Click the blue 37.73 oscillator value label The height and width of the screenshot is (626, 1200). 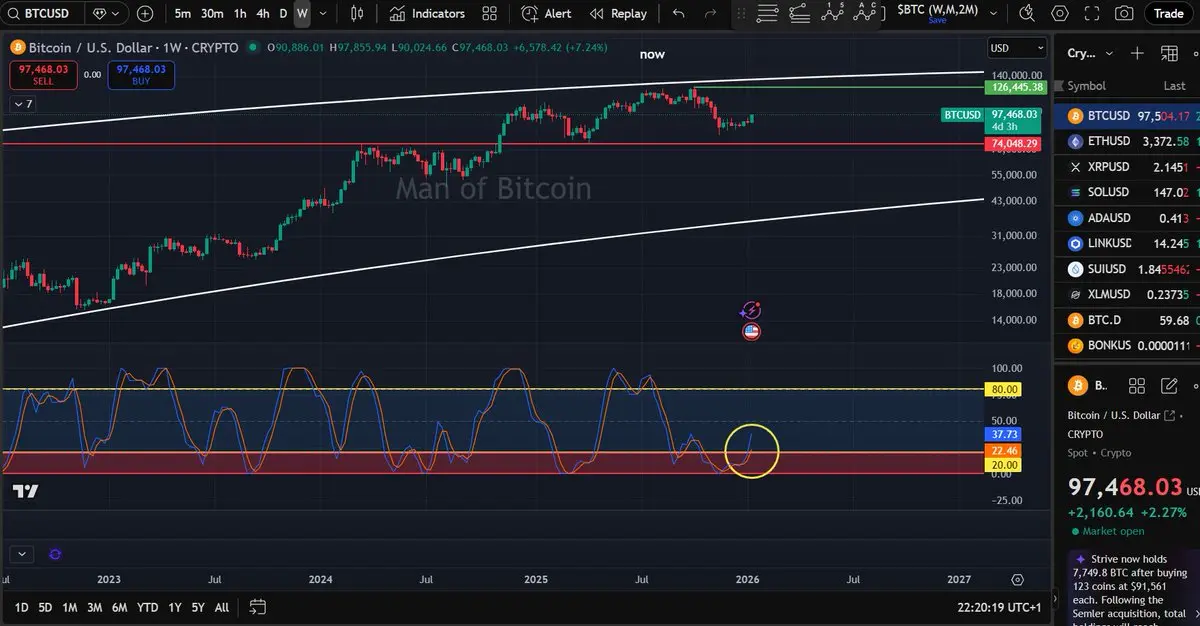[x=1004, y=435]
